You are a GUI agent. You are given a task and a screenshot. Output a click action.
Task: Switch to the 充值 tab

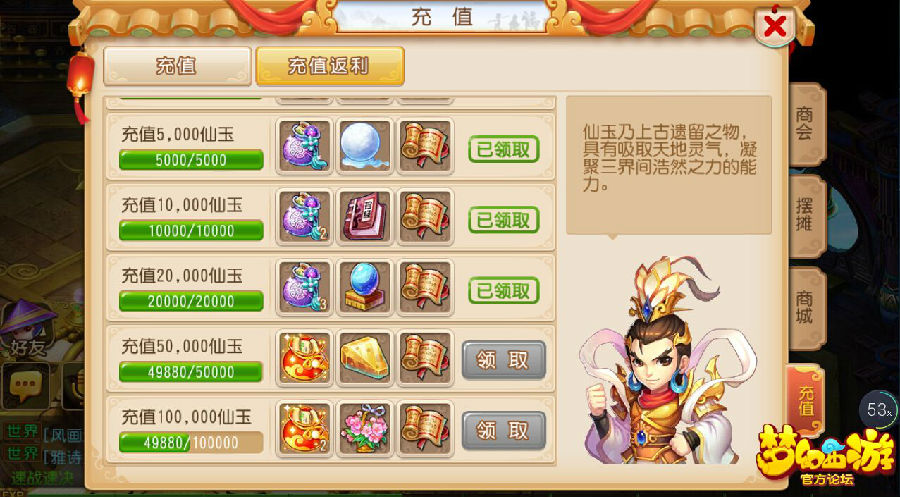pyautogui.click(x=177, y=66)
